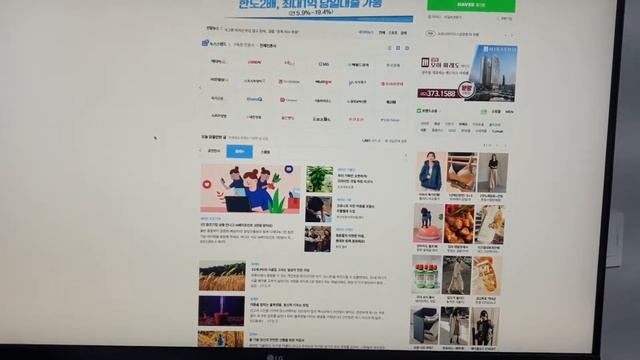Open thumbnail of person in golden field
640x360 pixels.
point(221,340)
